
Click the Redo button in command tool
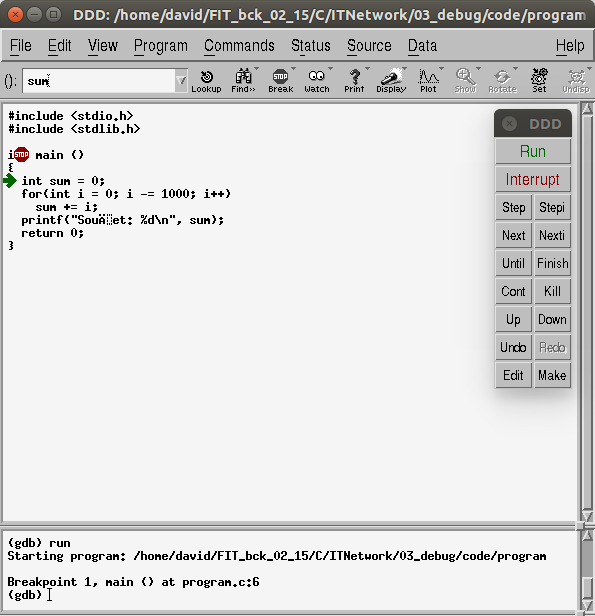pos(552,347)
